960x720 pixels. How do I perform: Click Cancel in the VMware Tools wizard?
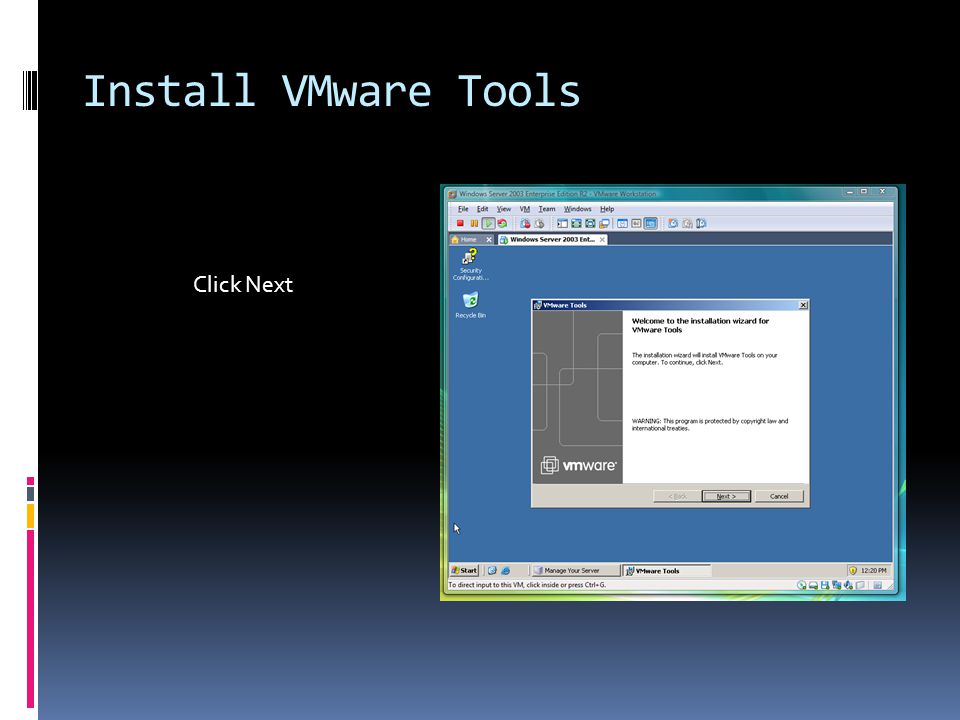(x=779, y=496)
